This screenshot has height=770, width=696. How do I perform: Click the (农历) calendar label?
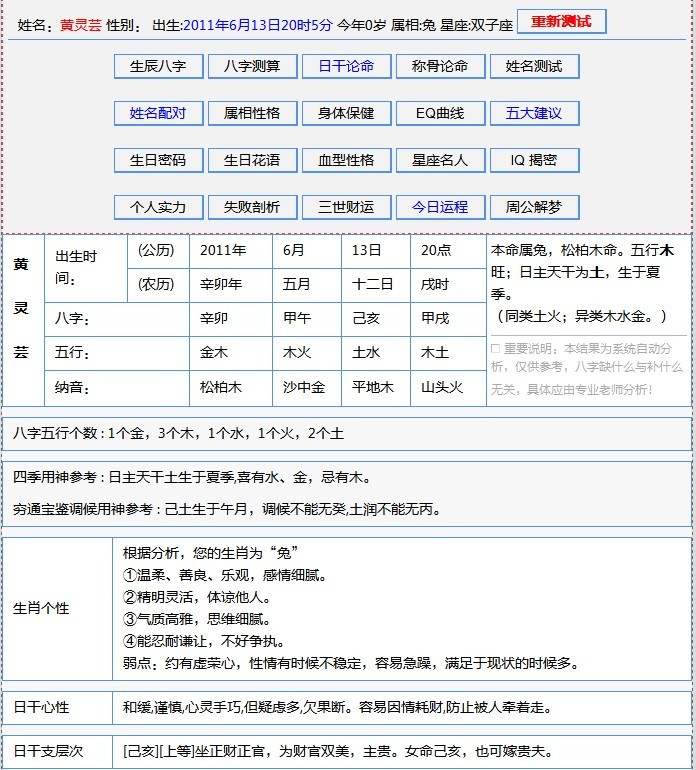click(x=158, y=285)
